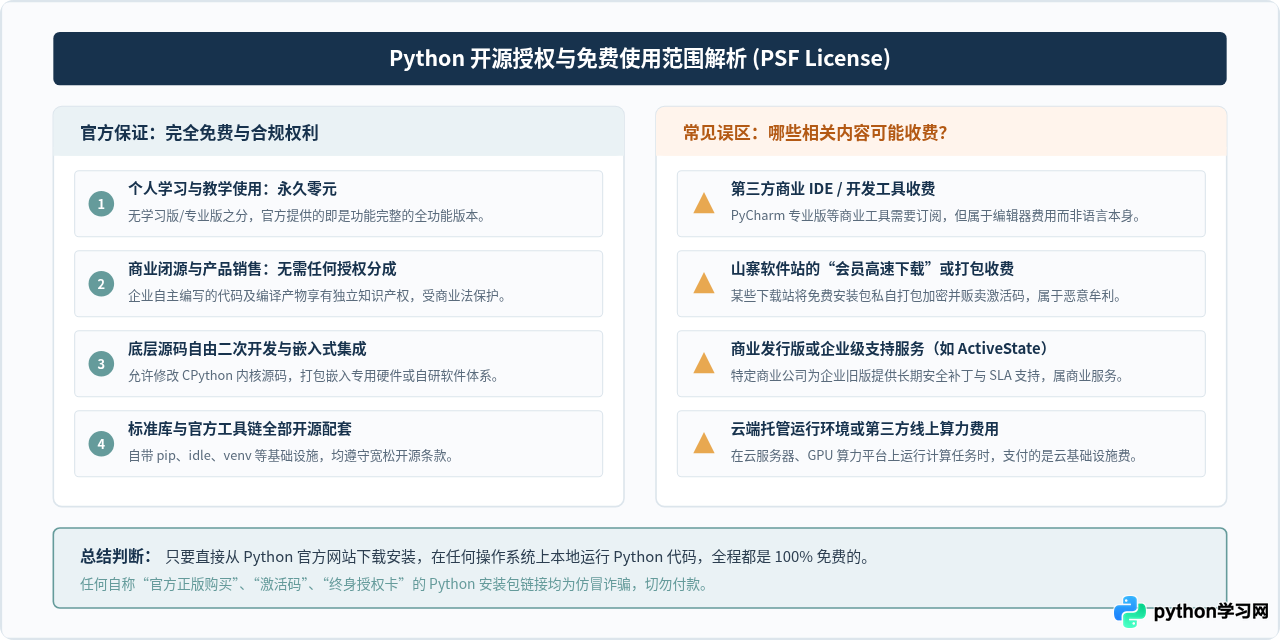The height and width of the screenshot is (640, 1280).
Task: Click the warning triangle beside 商业发行版或企业级支持服务
Action: click(704, 364)
